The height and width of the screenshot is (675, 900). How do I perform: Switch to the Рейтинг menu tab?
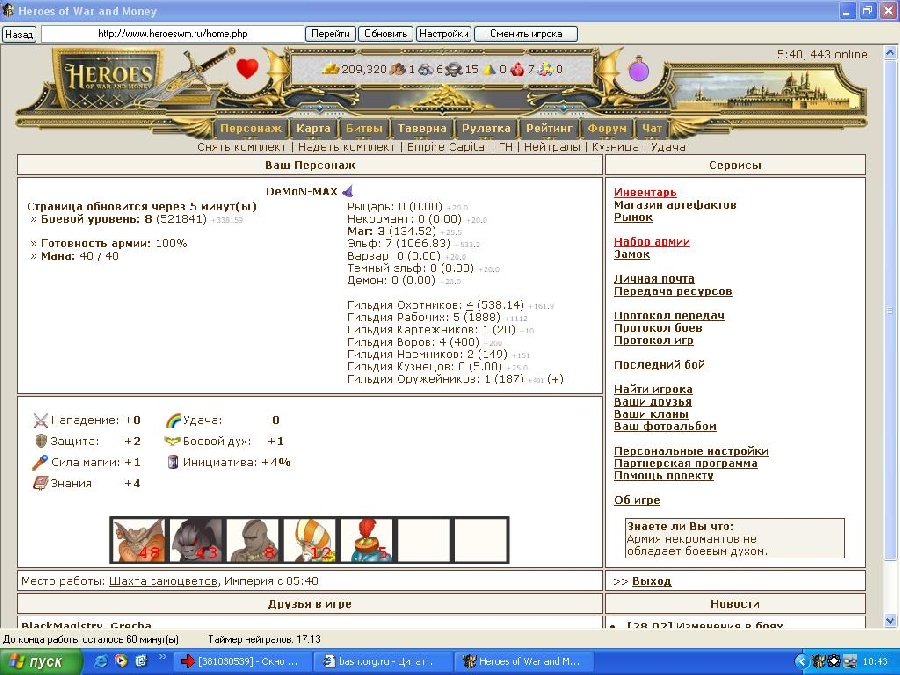[549, 129]
